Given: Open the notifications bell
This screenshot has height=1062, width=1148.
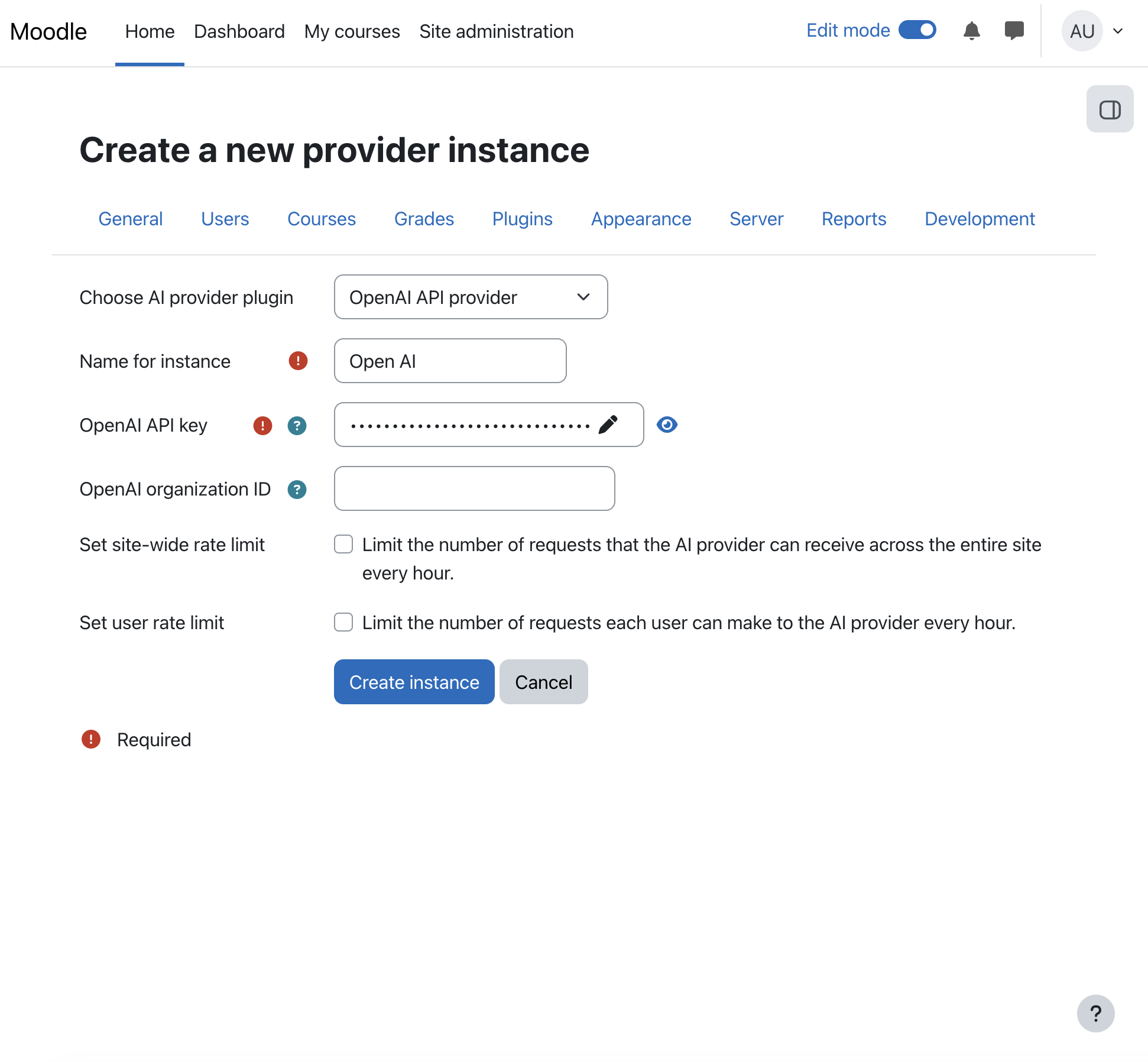Looking at the screenshot, I should 971,31.
